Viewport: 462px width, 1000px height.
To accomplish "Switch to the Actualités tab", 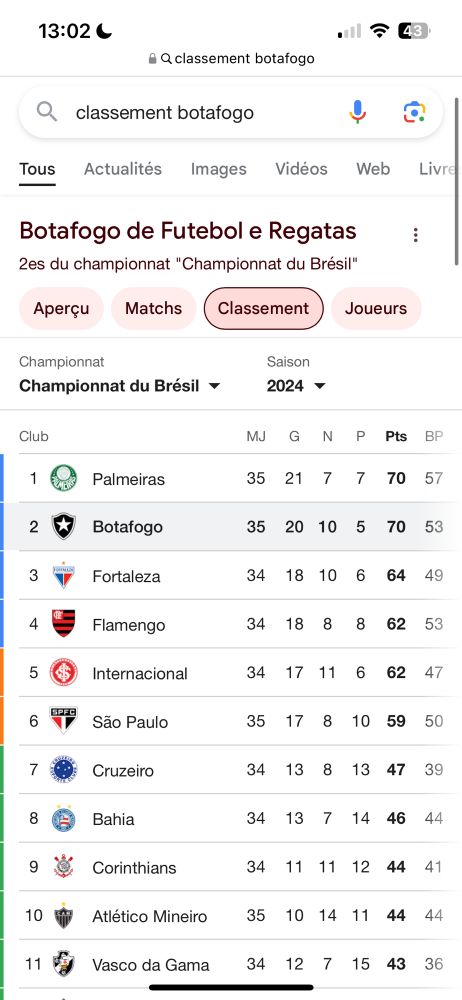I will coord(123,169).
